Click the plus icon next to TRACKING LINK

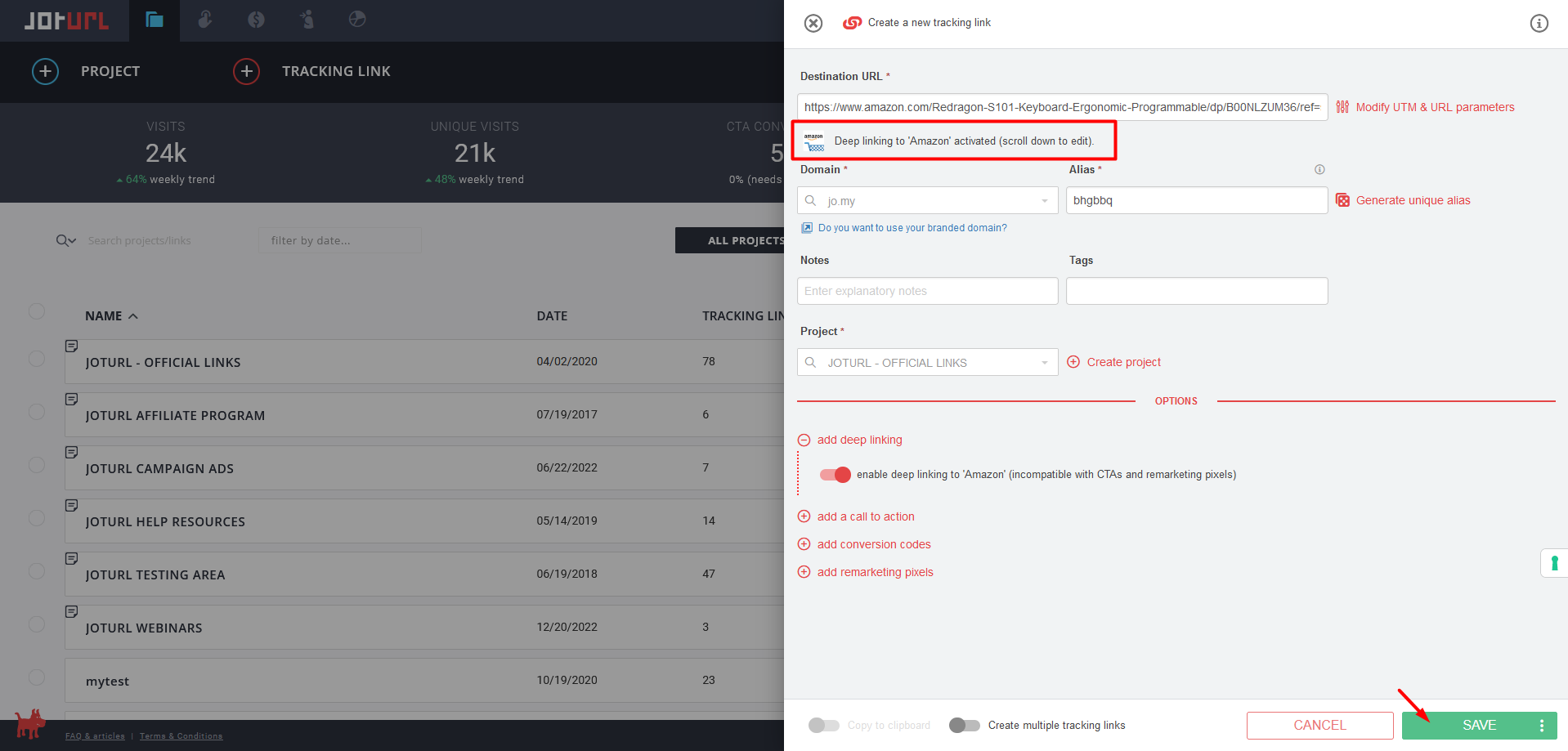point(246,71)
